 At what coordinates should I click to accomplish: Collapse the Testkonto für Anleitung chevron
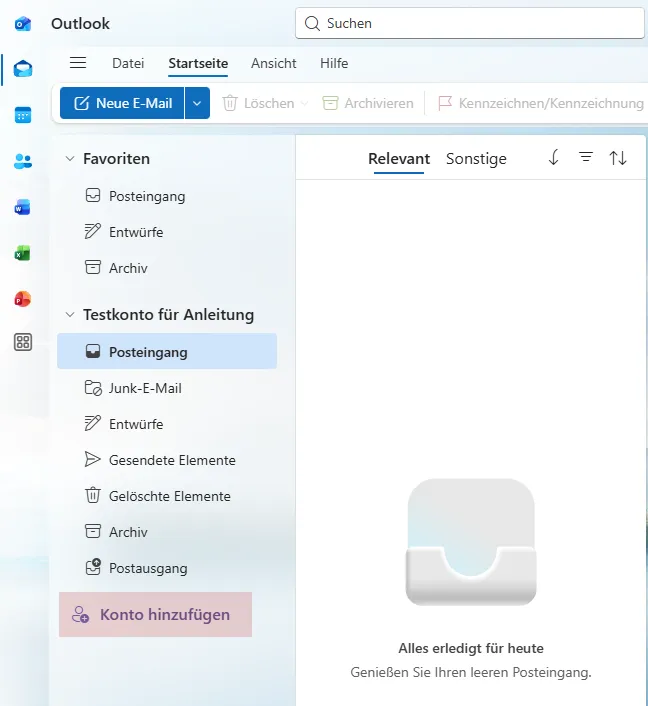point(70,315)
